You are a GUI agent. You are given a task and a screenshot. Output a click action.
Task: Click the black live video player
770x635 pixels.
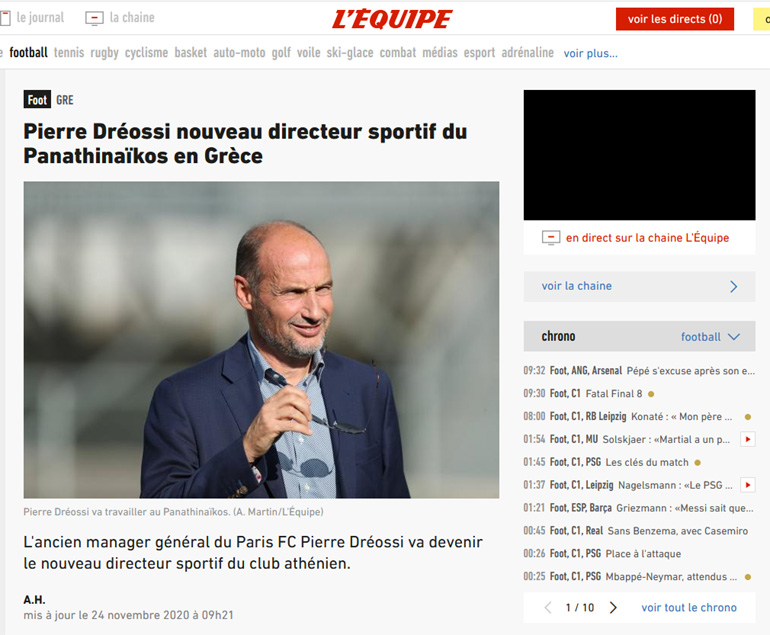[639, 155]
